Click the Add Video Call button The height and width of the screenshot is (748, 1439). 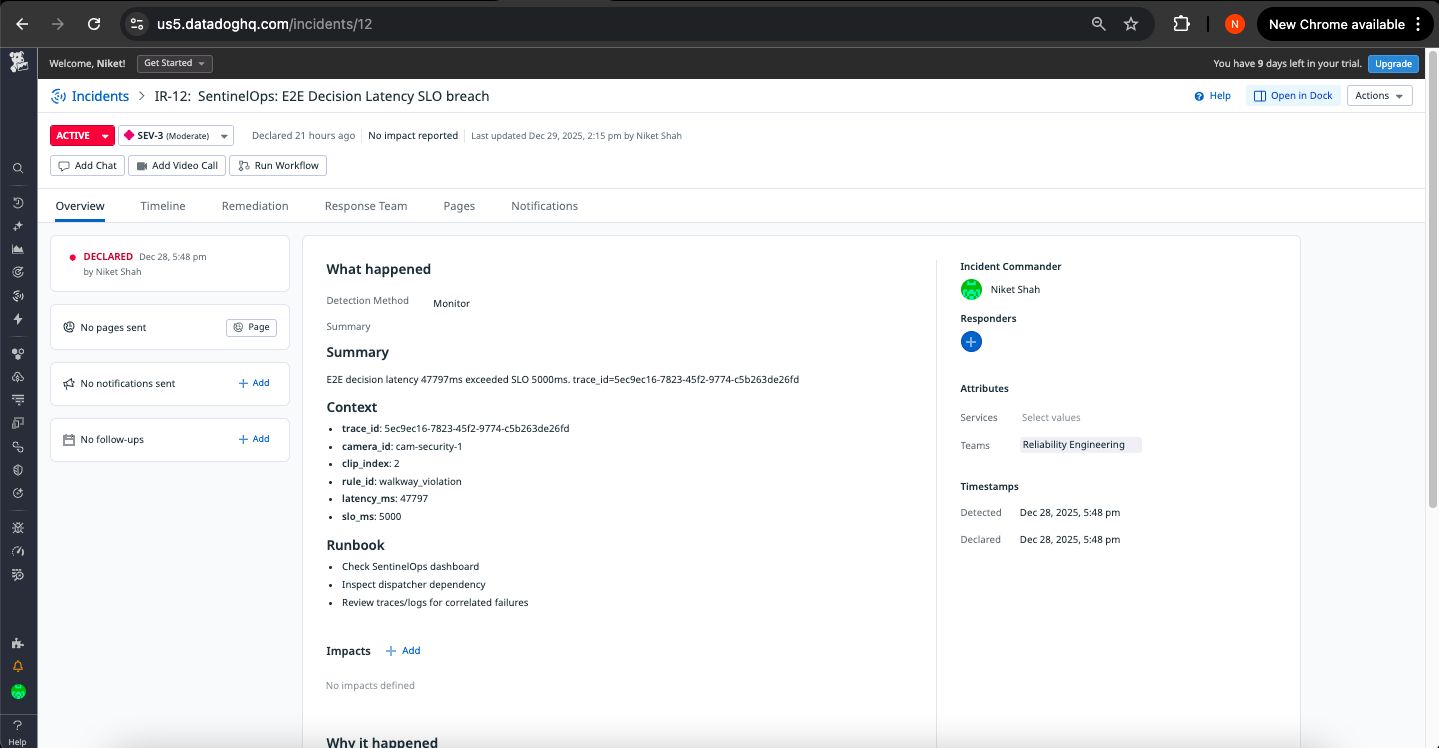[177, 166]
